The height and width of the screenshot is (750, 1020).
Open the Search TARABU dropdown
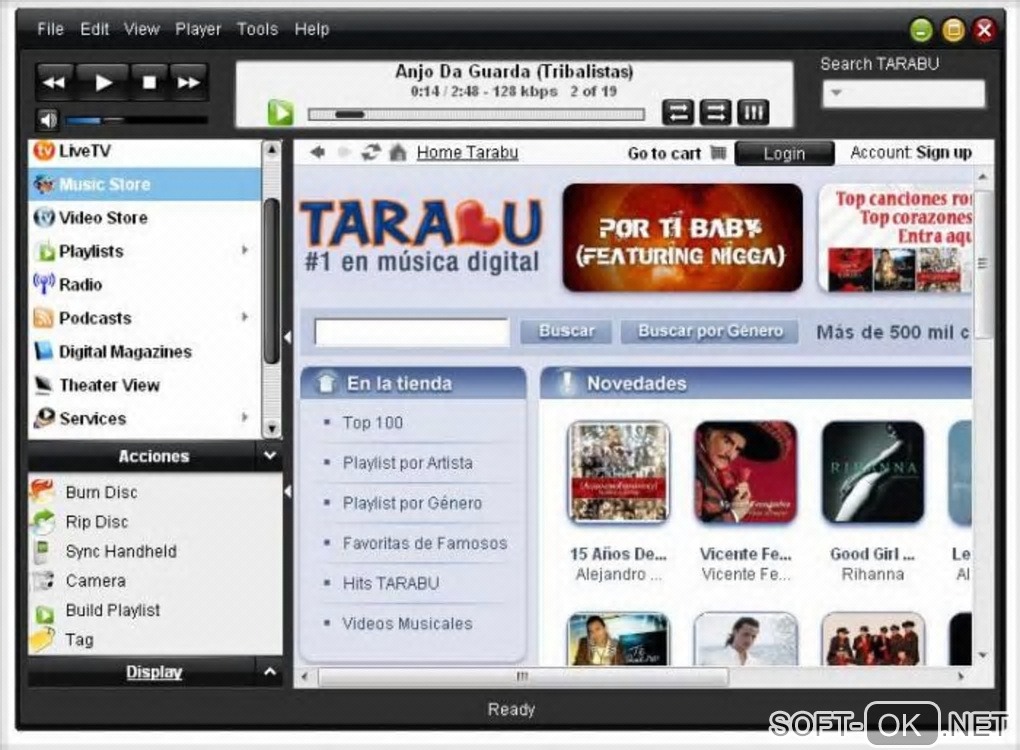837,93
